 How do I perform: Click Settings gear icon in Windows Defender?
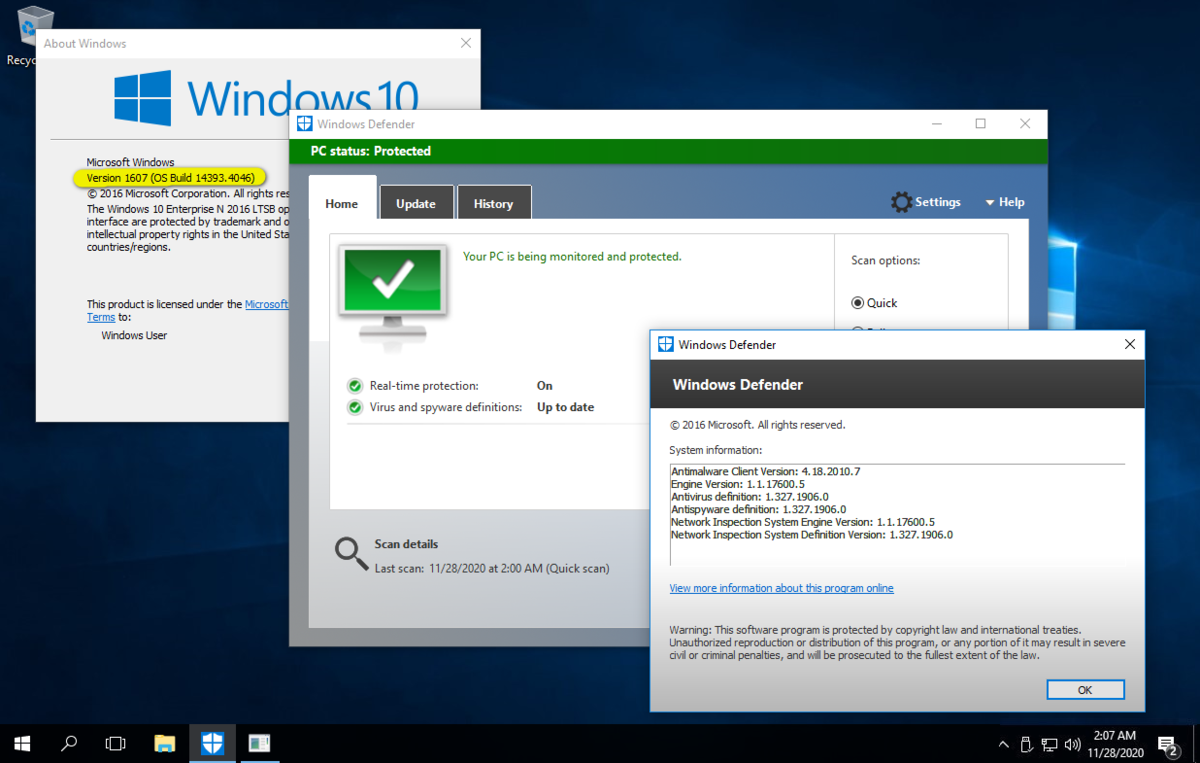click(x=901, y=202)
